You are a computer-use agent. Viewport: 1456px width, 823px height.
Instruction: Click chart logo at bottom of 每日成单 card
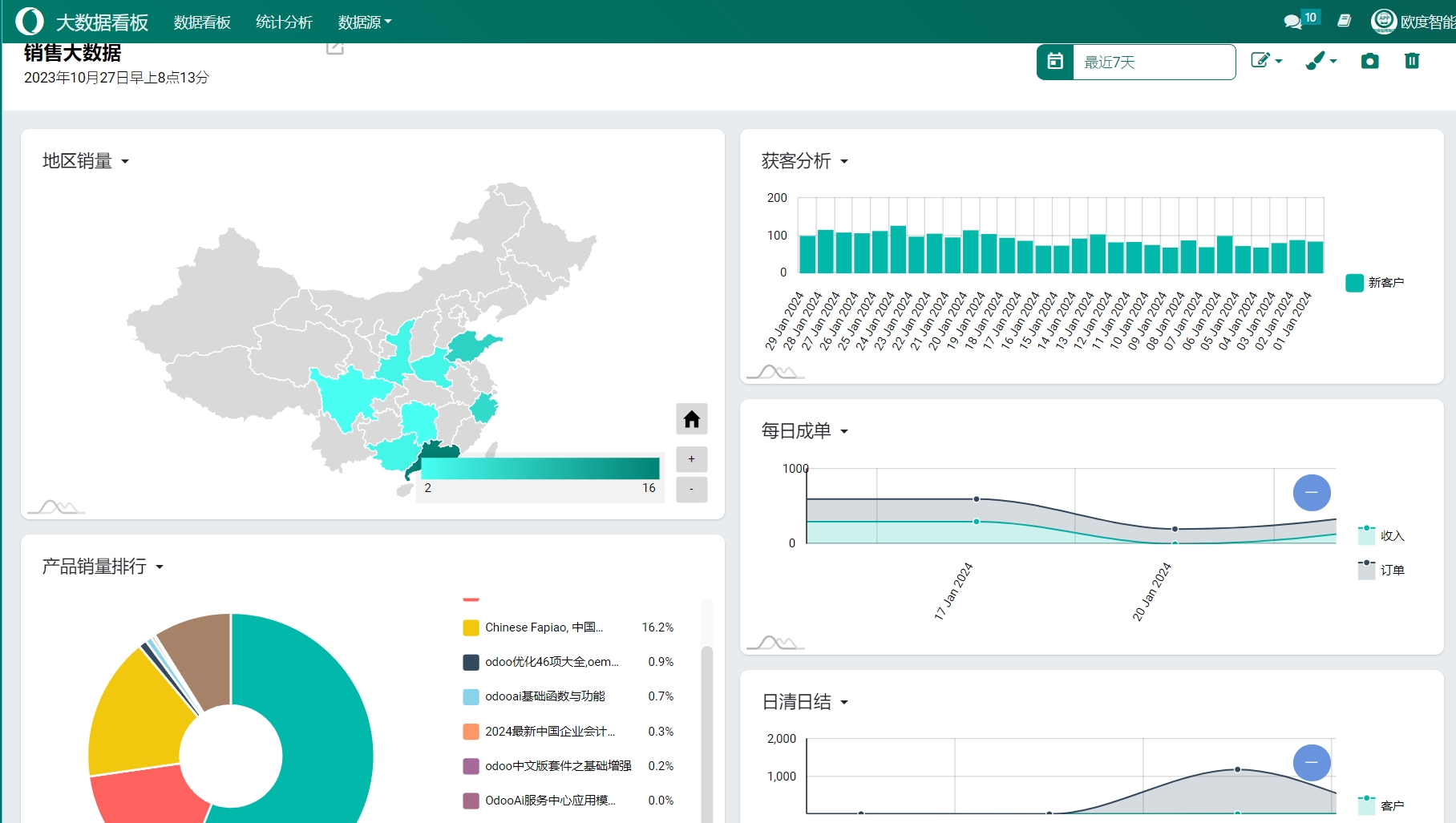pos(775,643)
